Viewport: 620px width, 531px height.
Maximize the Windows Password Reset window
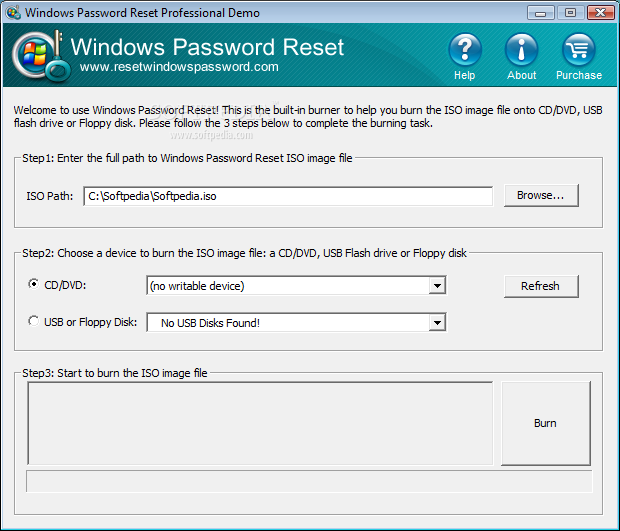(x=570, y=13)
